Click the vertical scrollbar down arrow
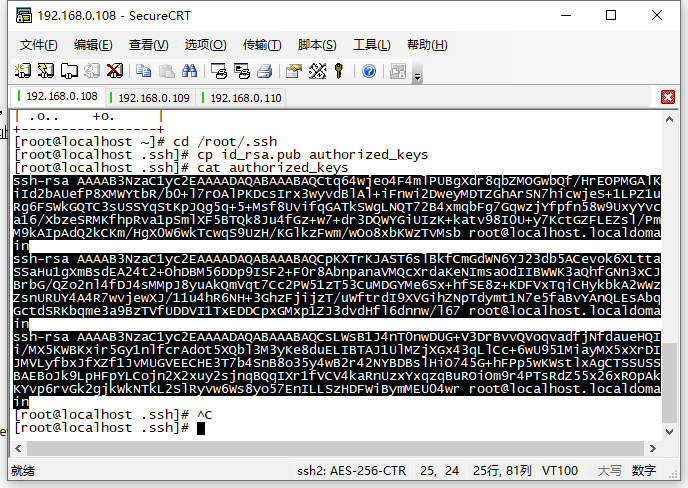 [670, 432]
